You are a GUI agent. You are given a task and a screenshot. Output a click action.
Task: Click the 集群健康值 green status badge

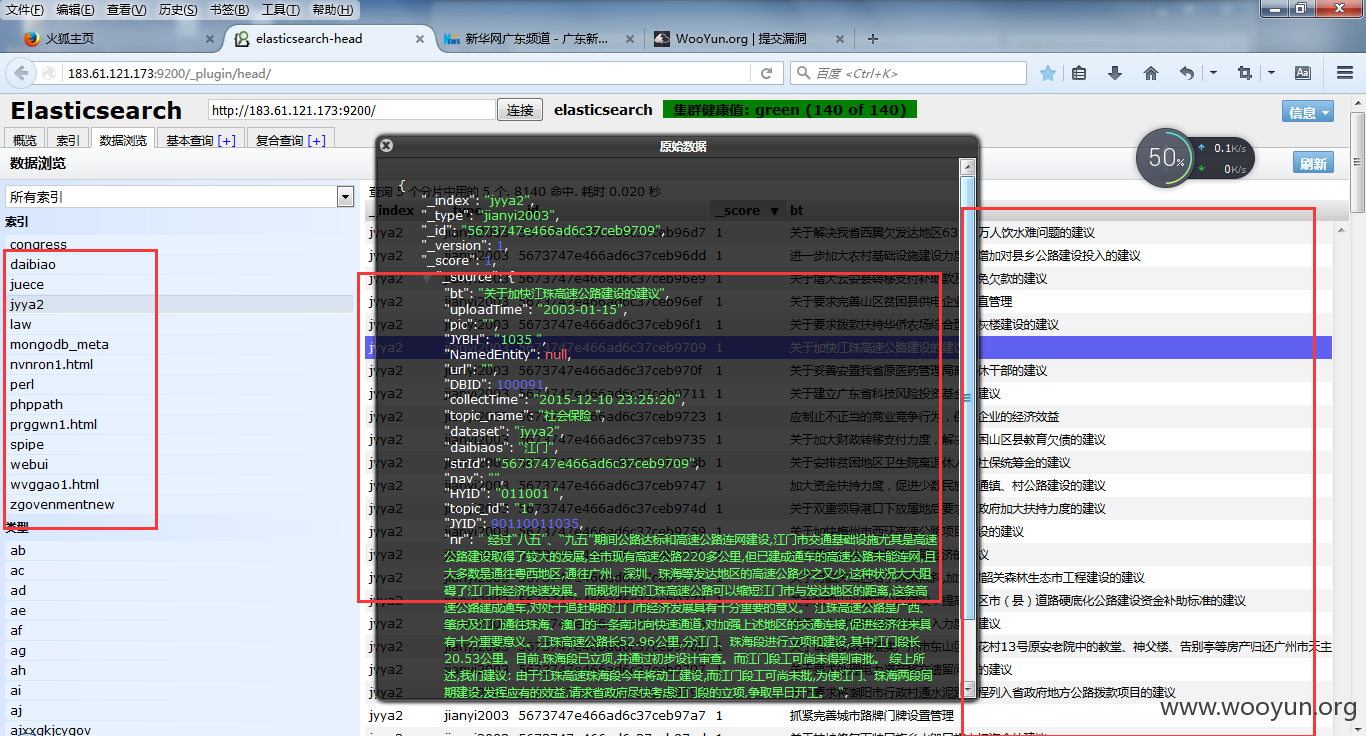tap(790, 110)
